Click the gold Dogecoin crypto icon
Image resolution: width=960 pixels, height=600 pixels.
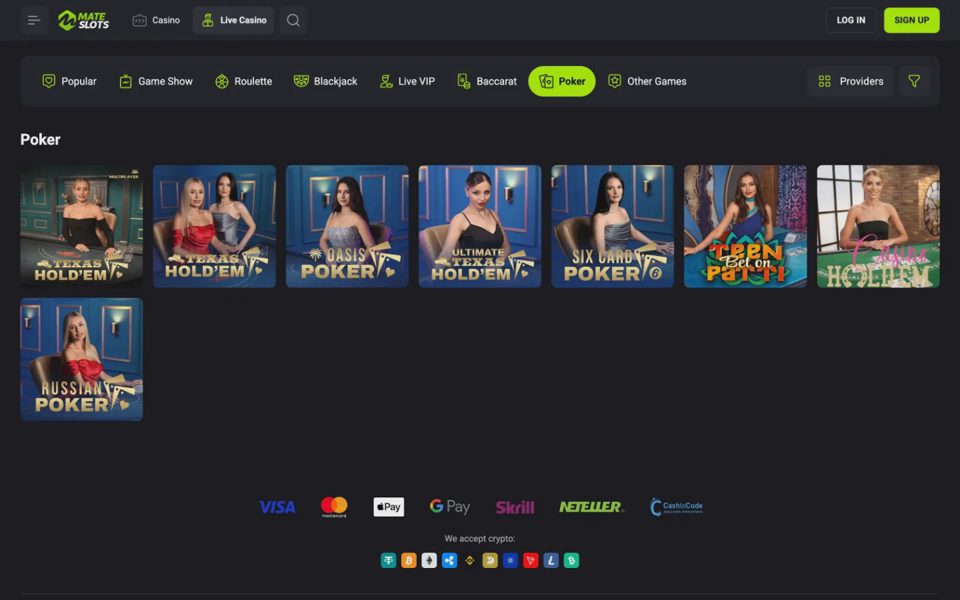[490, 560]
